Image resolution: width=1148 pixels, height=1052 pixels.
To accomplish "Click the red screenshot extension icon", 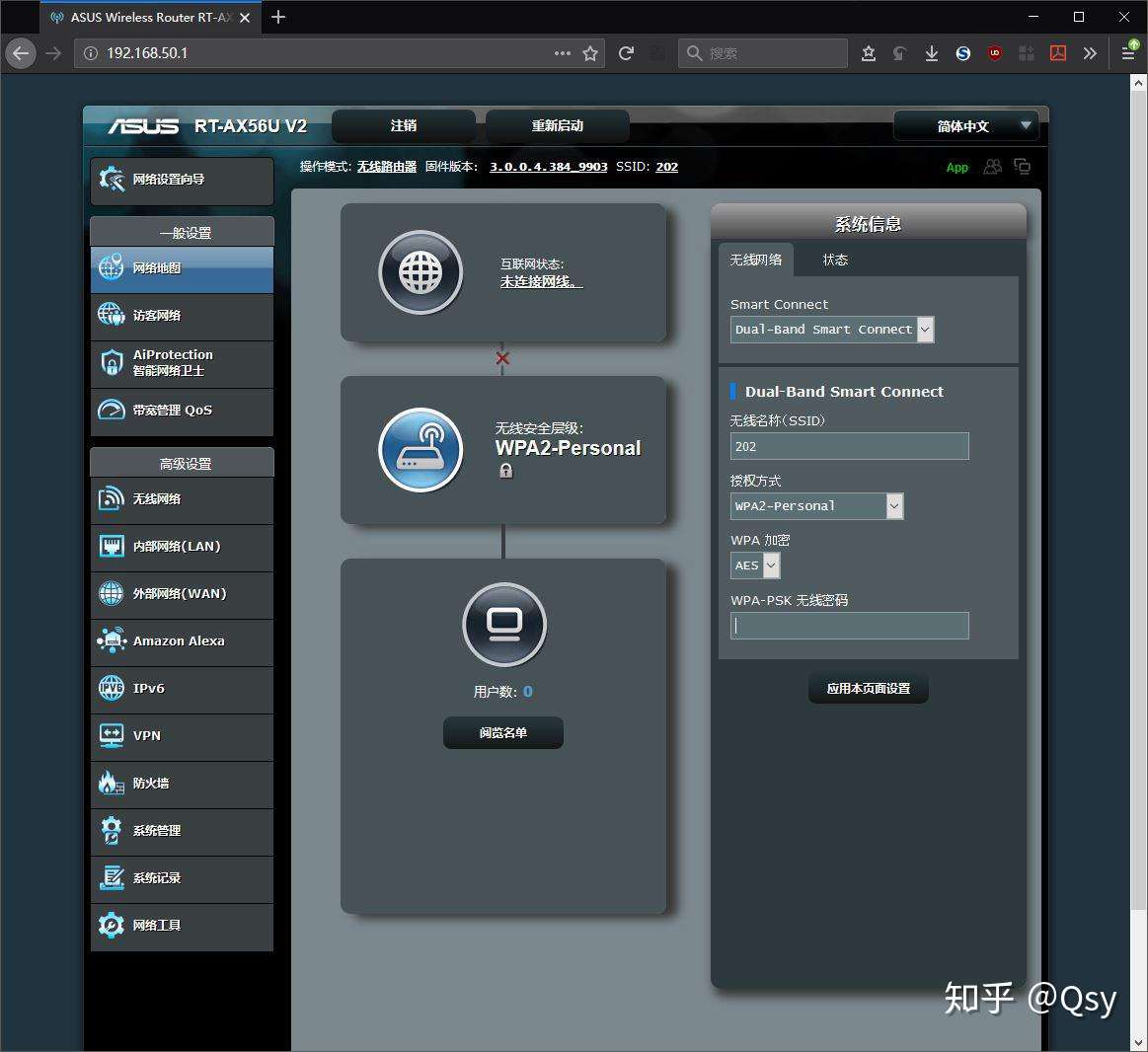I will click(x=1058, y=53).
